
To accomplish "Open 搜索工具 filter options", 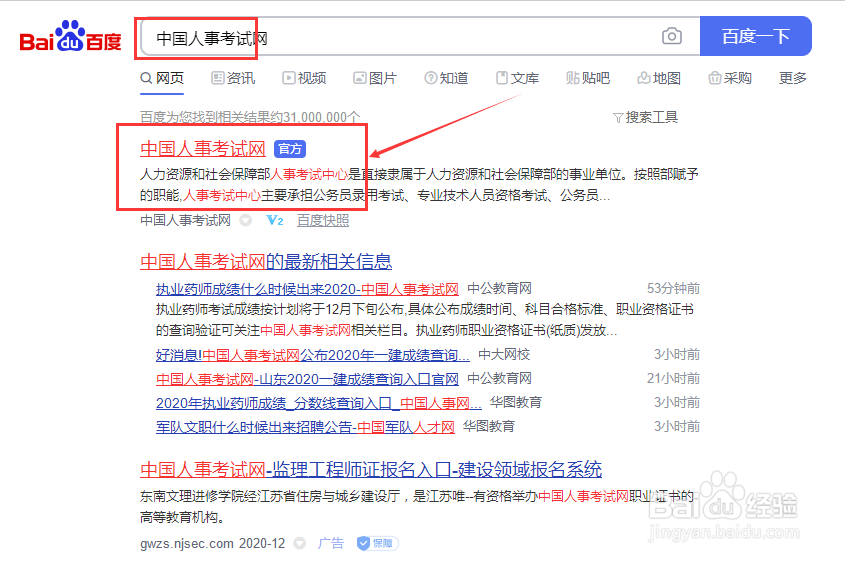I will coord(646,117).
